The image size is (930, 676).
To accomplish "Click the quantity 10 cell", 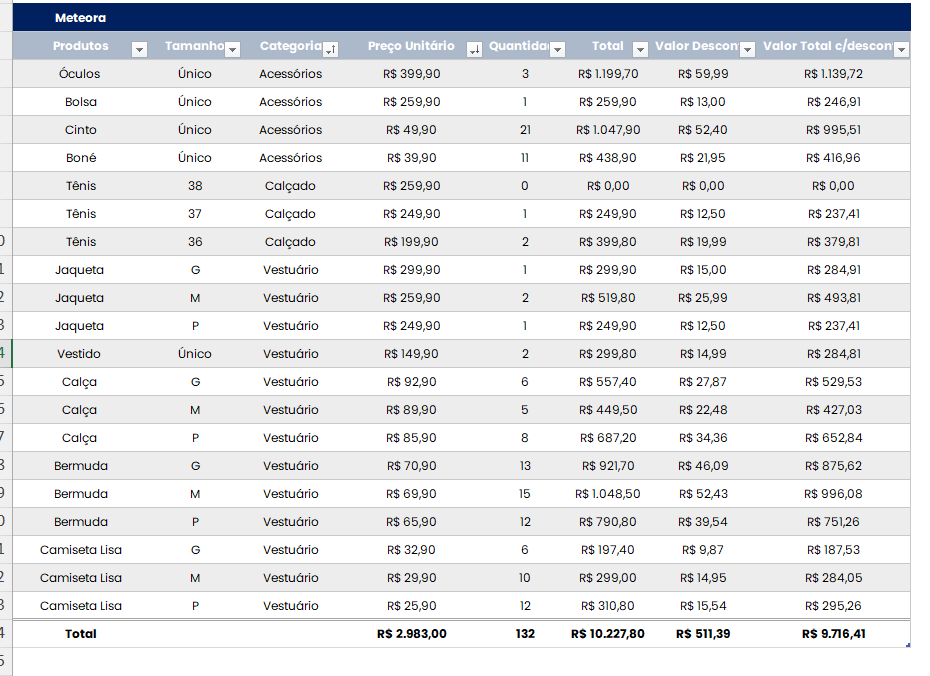I will tap(525, 578).
